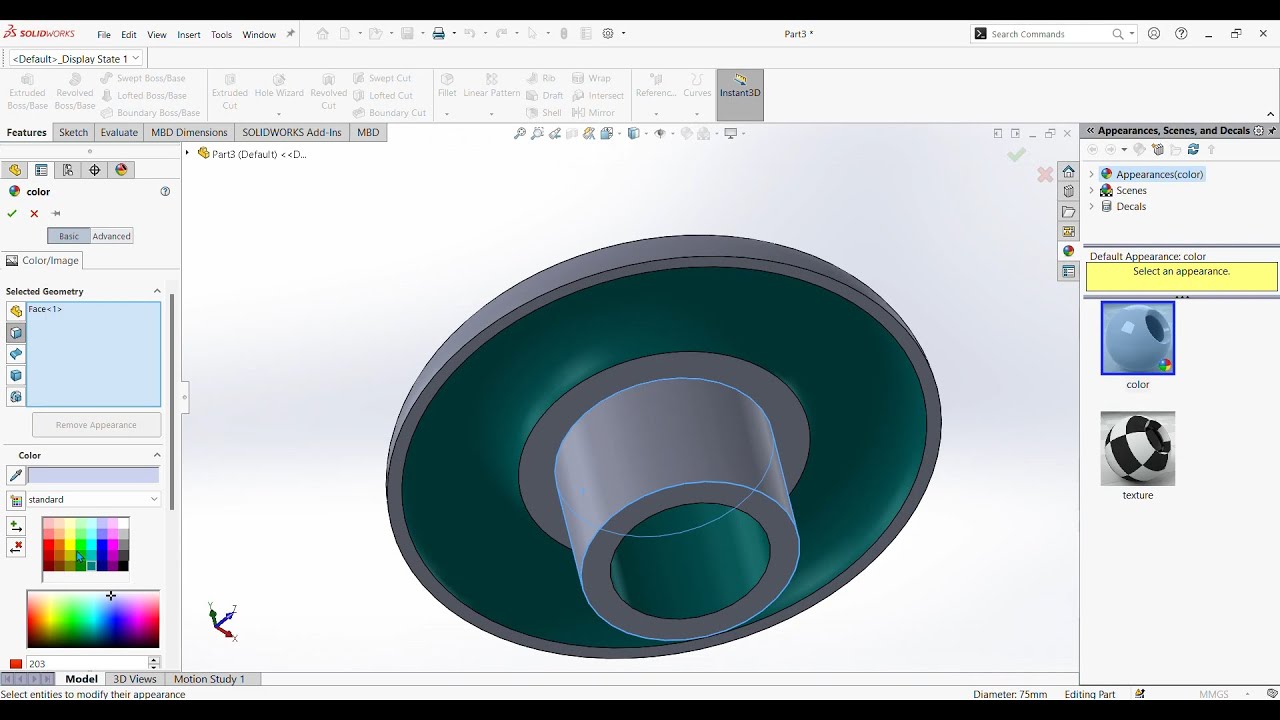The image size is (1280, 720).
Task: Collapse the Appearances task pane with chevrons
Action: (1090, 131)
